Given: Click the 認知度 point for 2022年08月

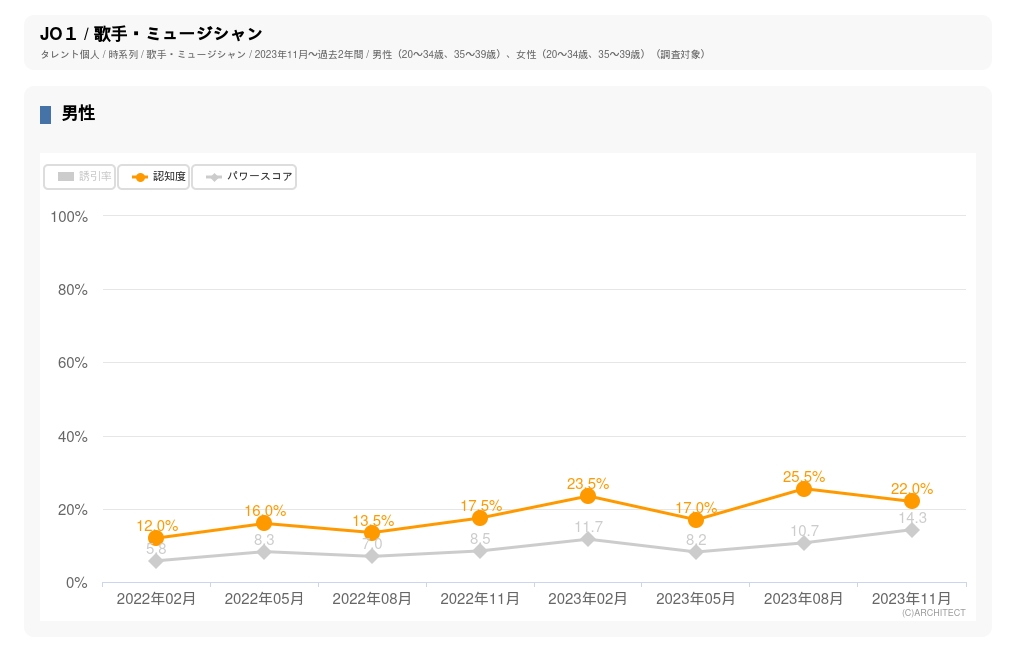Looking at the screenshot, I should coord(372,533).
